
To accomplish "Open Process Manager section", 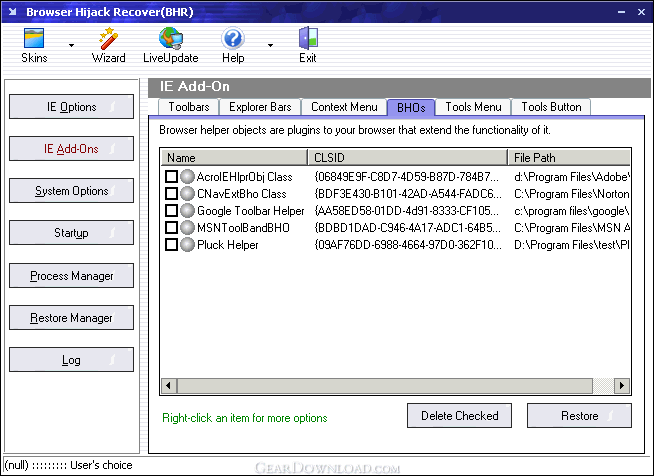I will [71, 276].
